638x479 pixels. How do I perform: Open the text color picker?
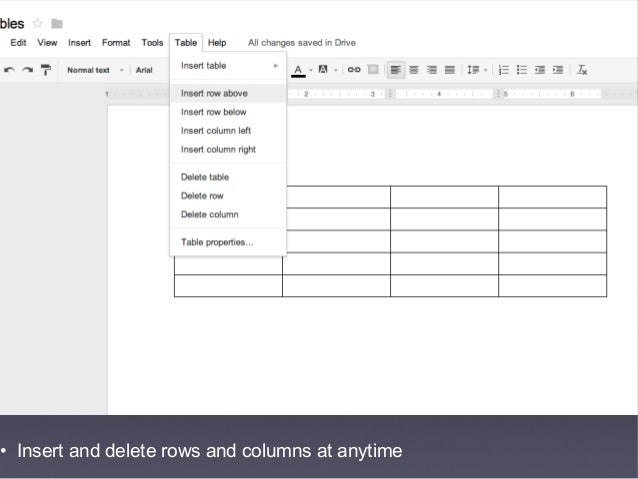[x=298, y=70]
